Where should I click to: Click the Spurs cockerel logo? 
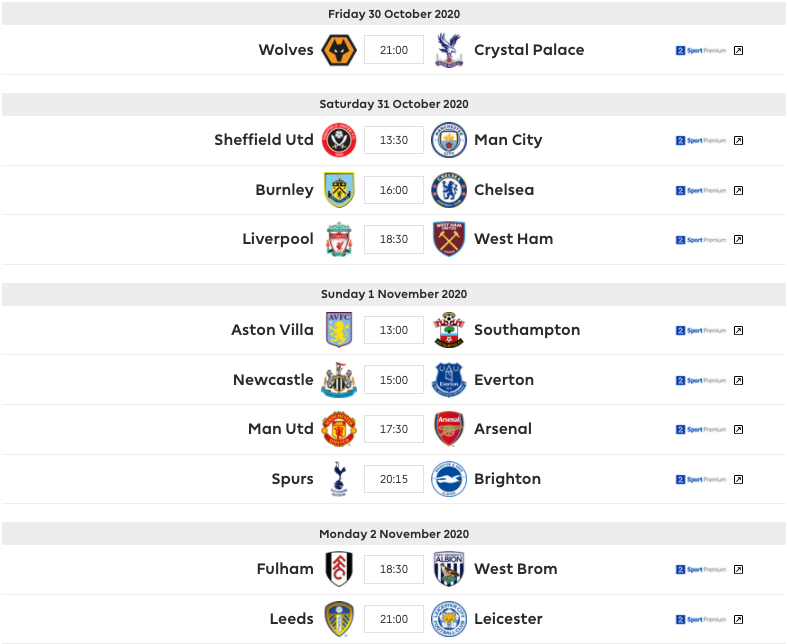(339, 479)
